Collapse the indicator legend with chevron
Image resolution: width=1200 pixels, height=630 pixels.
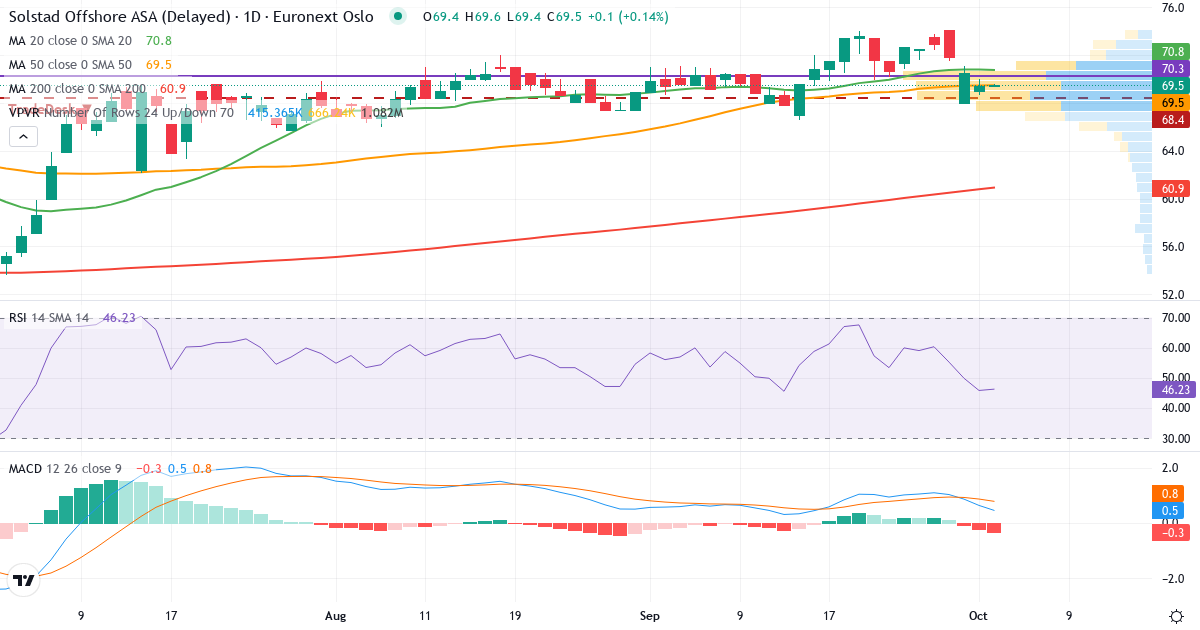(24, 139)
